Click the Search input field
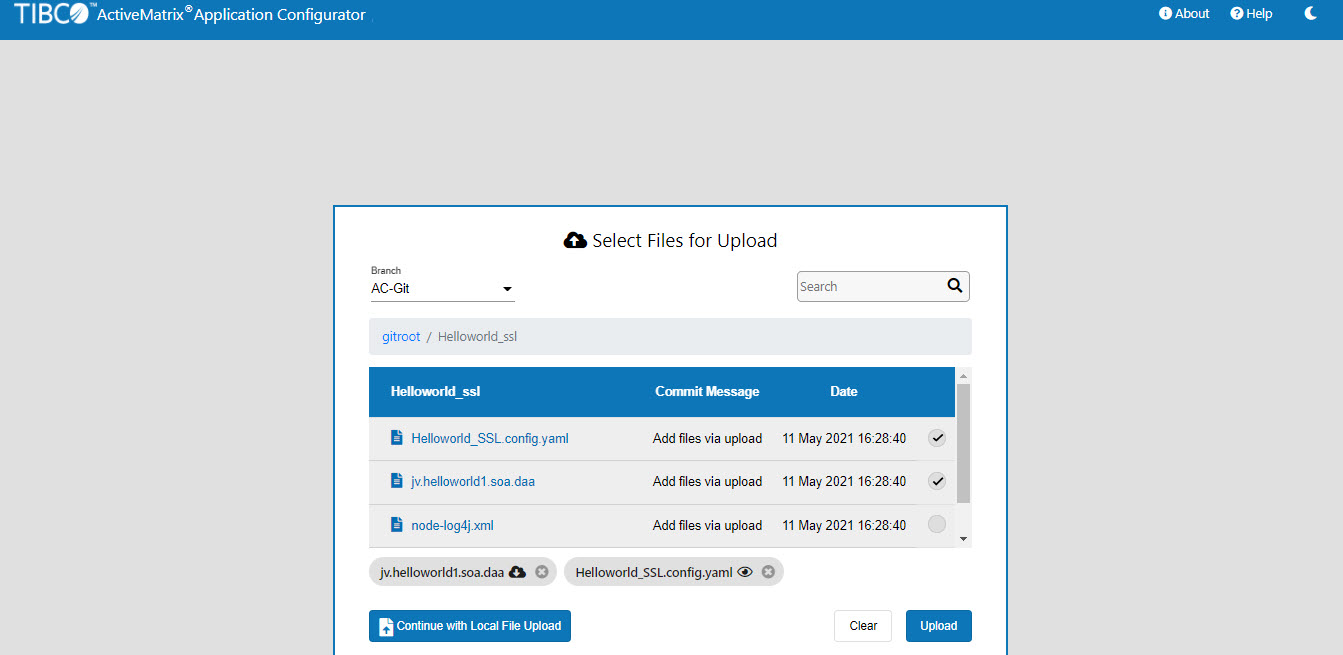 868,287
